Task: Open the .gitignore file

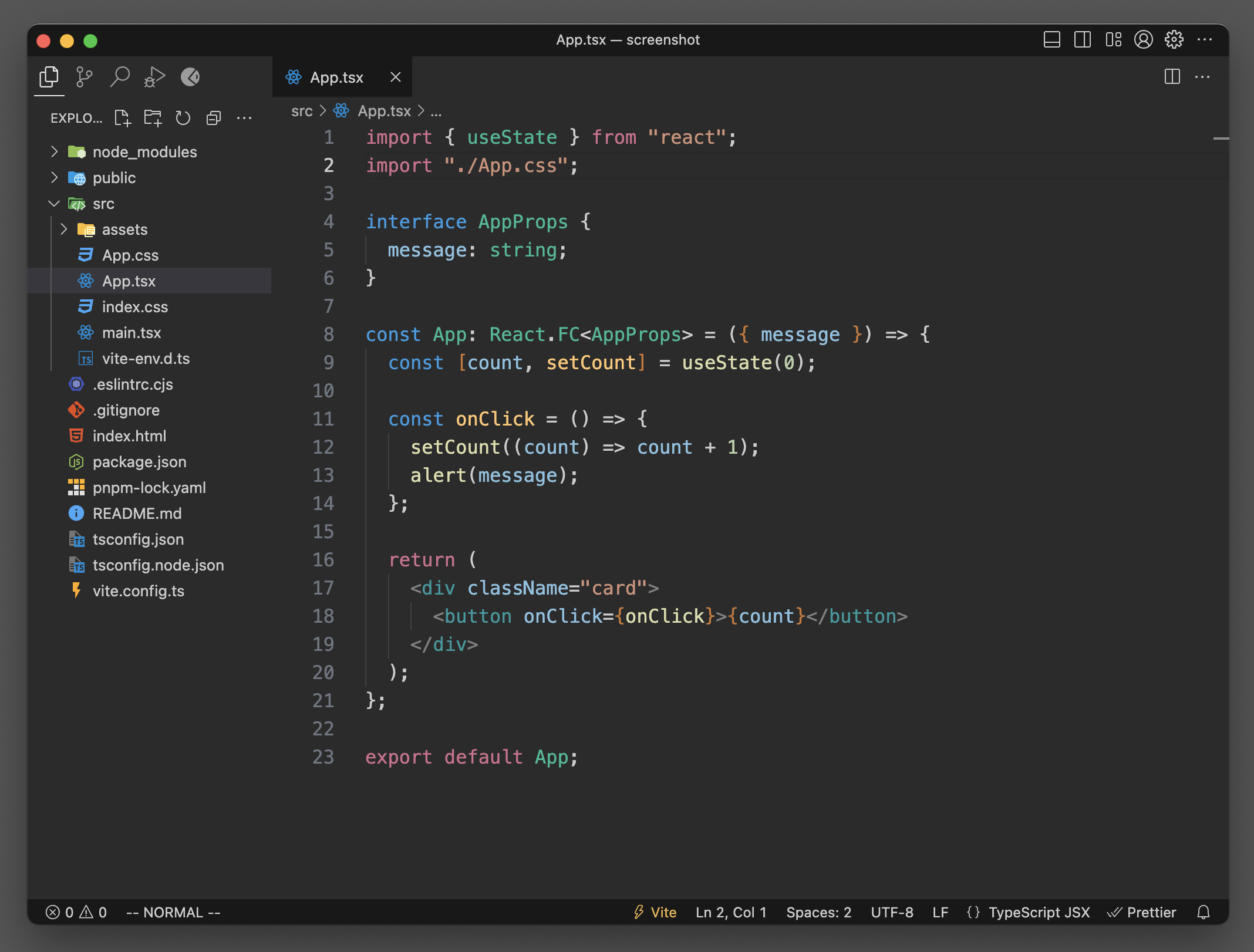Action: [x=149, y=410]
